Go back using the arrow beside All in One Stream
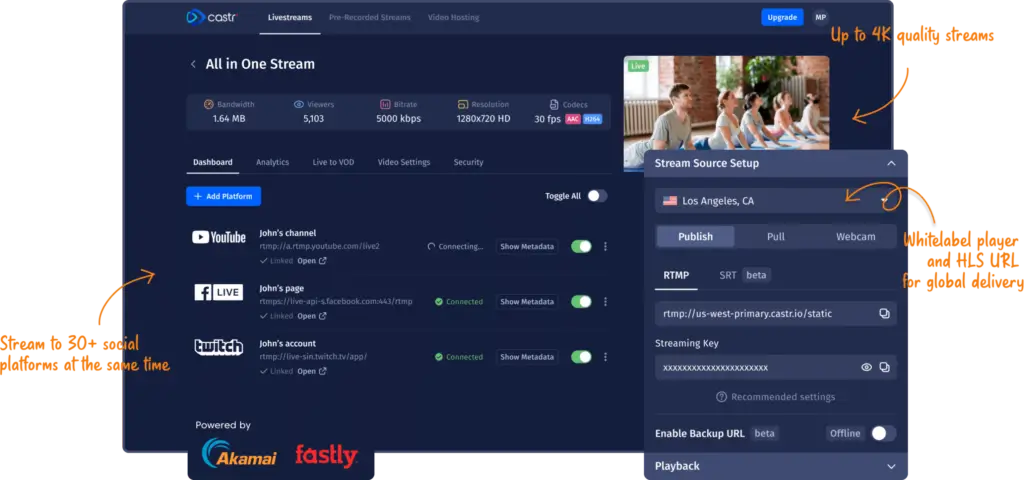The image size is (1024, 480). [193, 64]
